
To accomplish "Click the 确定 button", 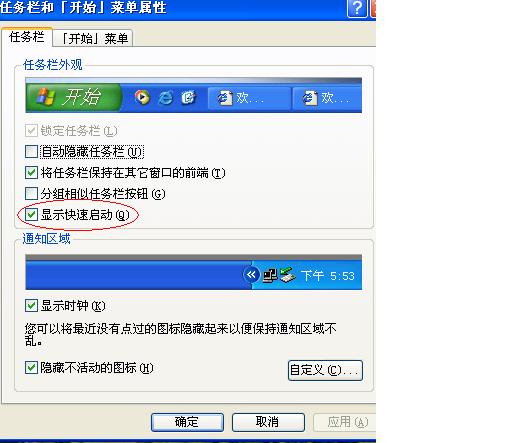I will click(187, 422).
